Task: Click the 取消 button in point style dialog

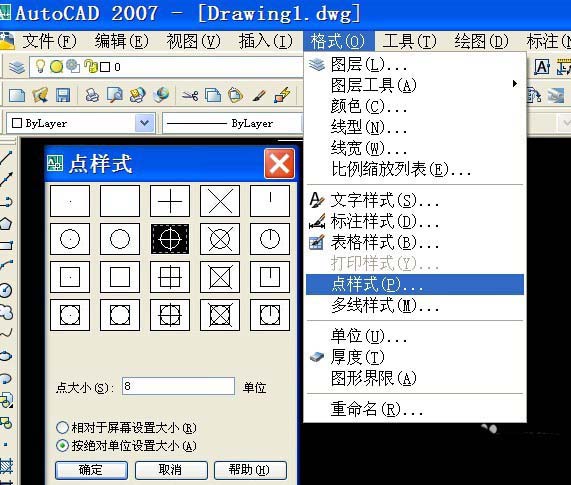Action: (171, 470)
